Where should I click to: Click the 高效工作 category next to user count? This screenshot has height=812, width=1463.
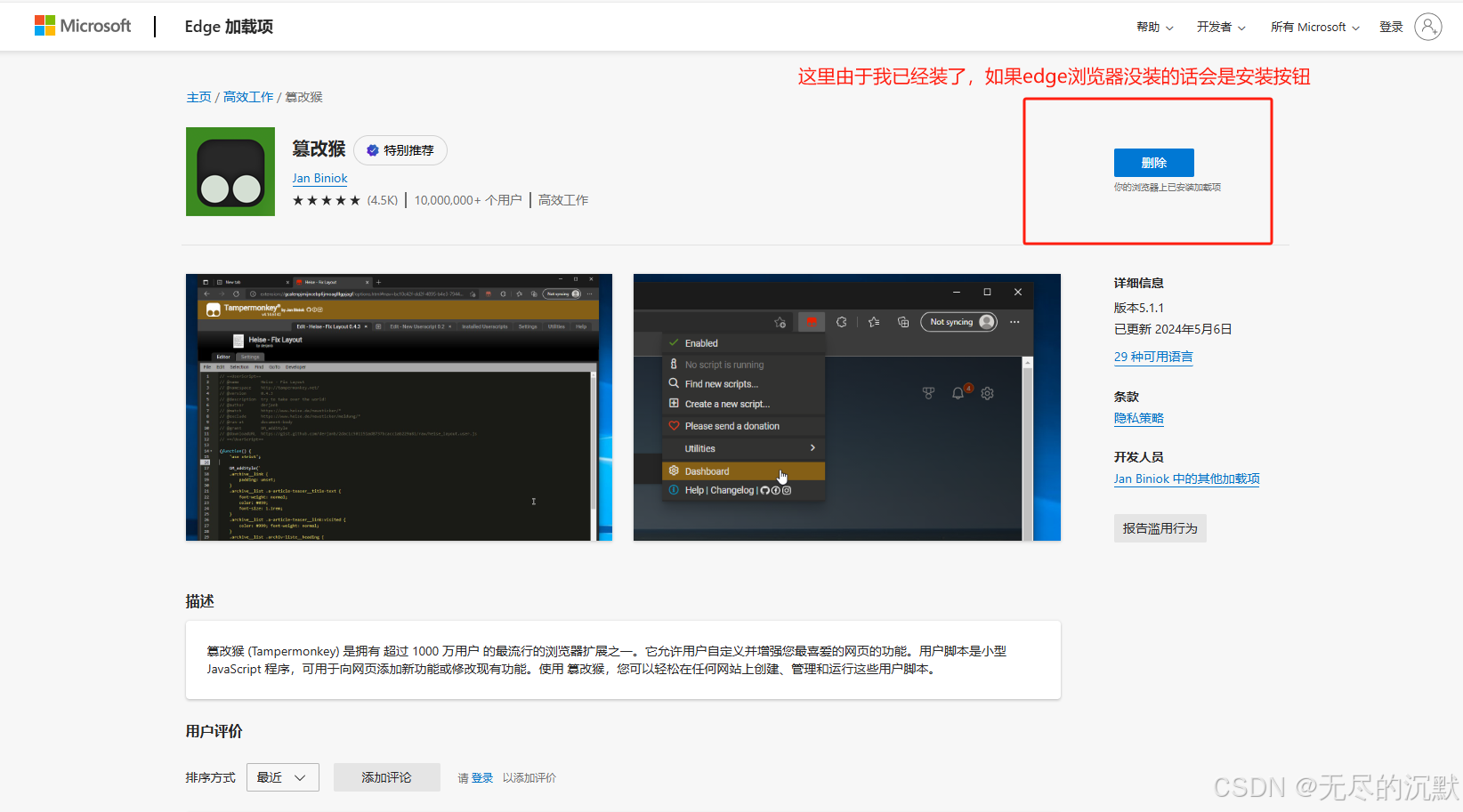tap(563, 200)
